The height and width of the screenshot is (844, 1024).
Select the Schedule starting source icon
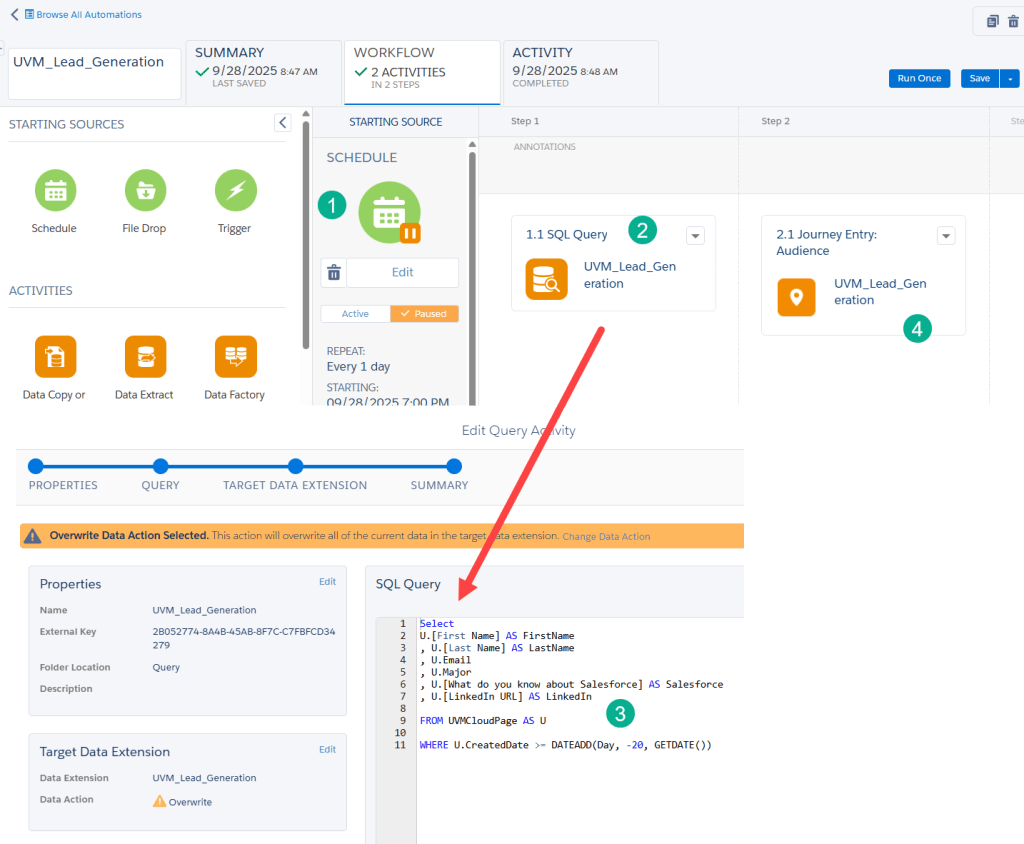[55, 190]
